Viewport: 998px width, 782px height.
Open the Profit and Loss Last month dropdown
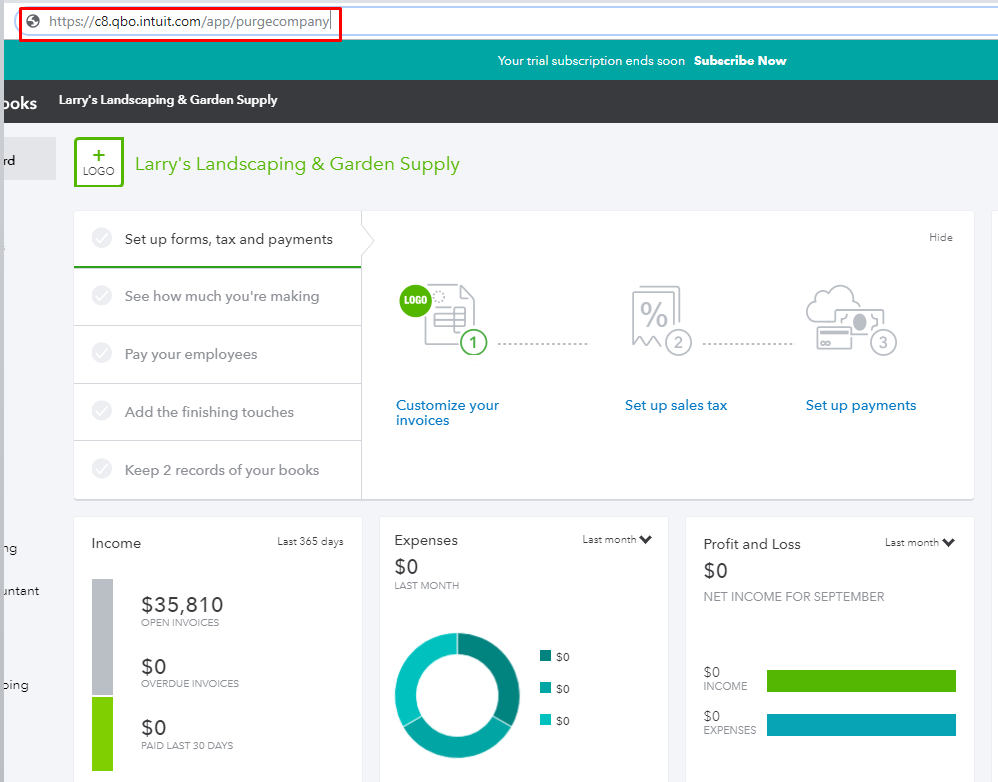click(920, 543)
